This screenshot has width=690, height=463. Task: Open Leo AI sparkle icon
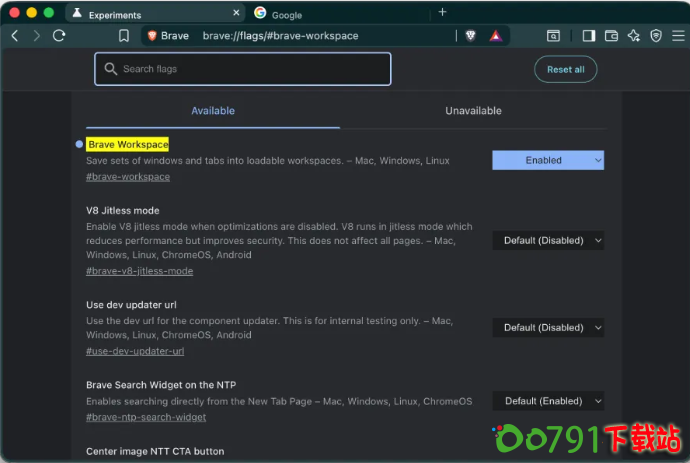pyautogui.click(x=634, y=36)
